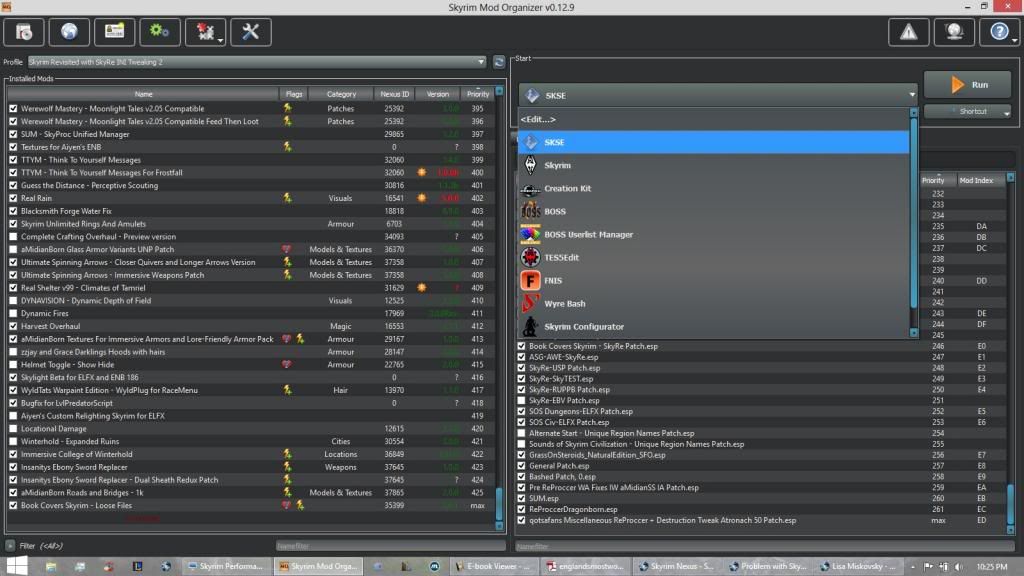Open the Profiles configuration icon
The height and width of the screenshot is (576, 1024).
tap(114, 32)
